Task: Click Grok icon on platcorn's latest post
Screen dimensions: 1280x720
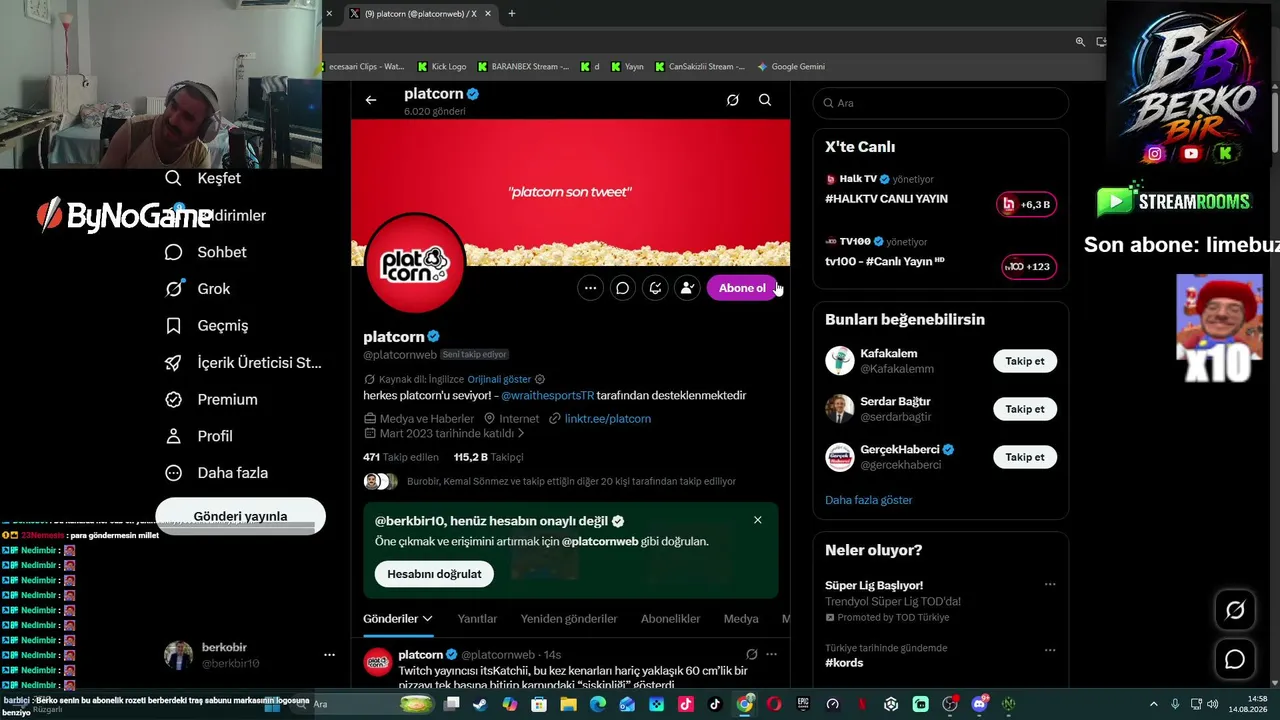Action: click(751, 655)
